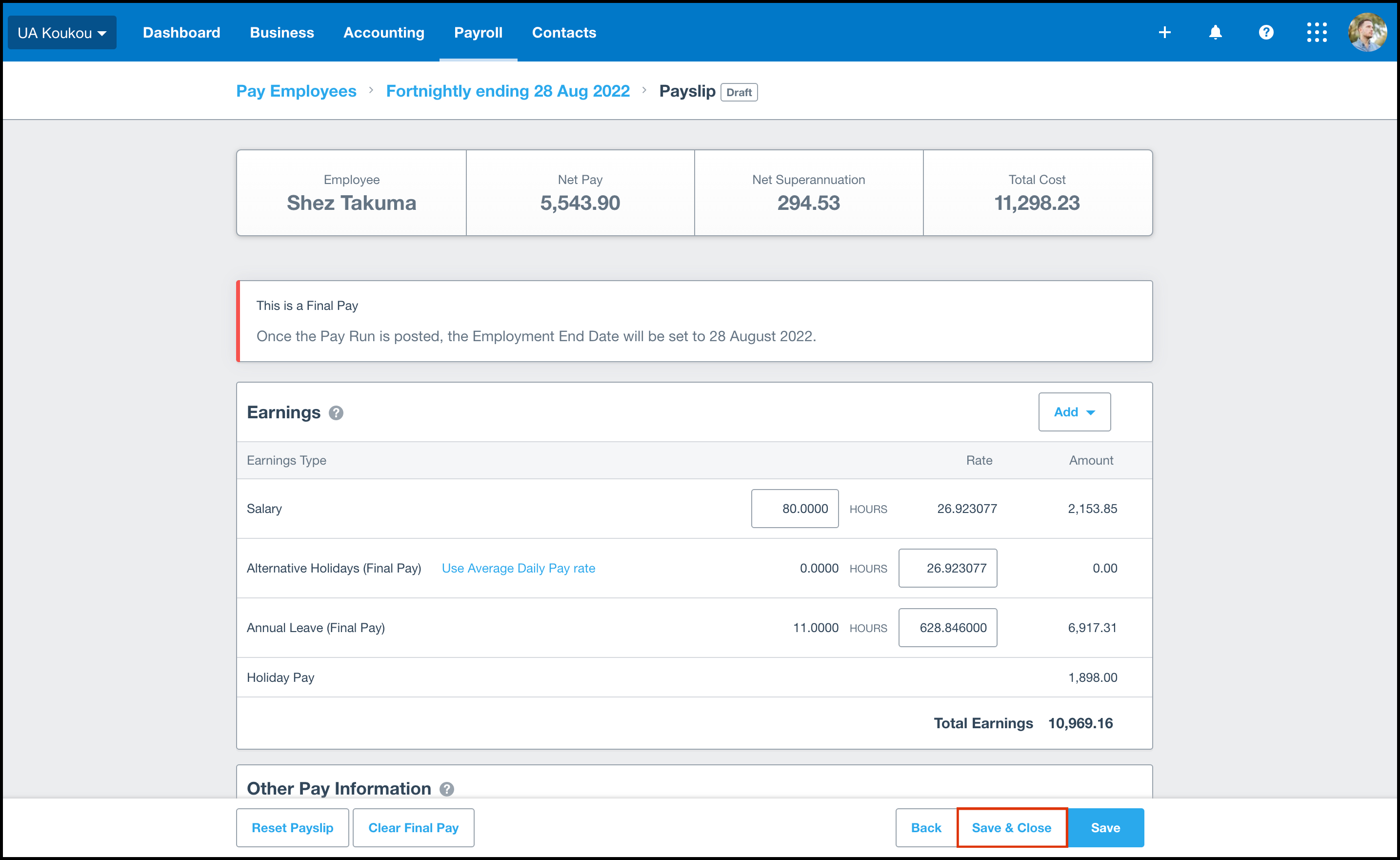Go to the Dashboard tab
Screen dimensions: 1400x860
tap(181, 33)
